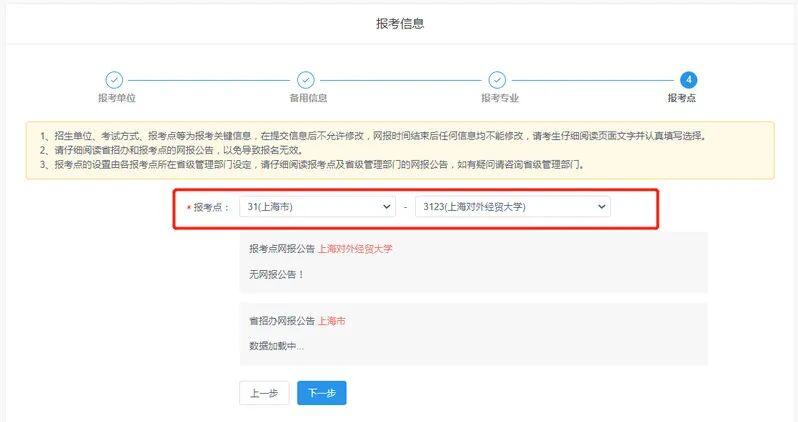The image size is (798, 422).
Task: Go back with the 上一步 button
Action: pyautogui.click(x=264, y=393)
